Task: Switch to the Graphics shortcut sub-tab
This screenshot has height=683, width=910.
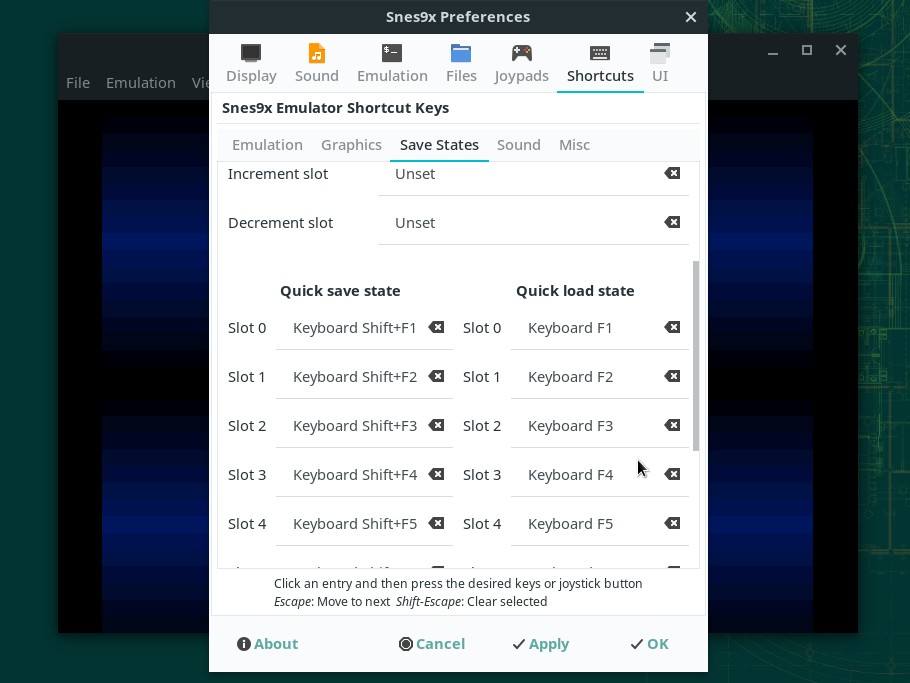Action: point(351,145)
